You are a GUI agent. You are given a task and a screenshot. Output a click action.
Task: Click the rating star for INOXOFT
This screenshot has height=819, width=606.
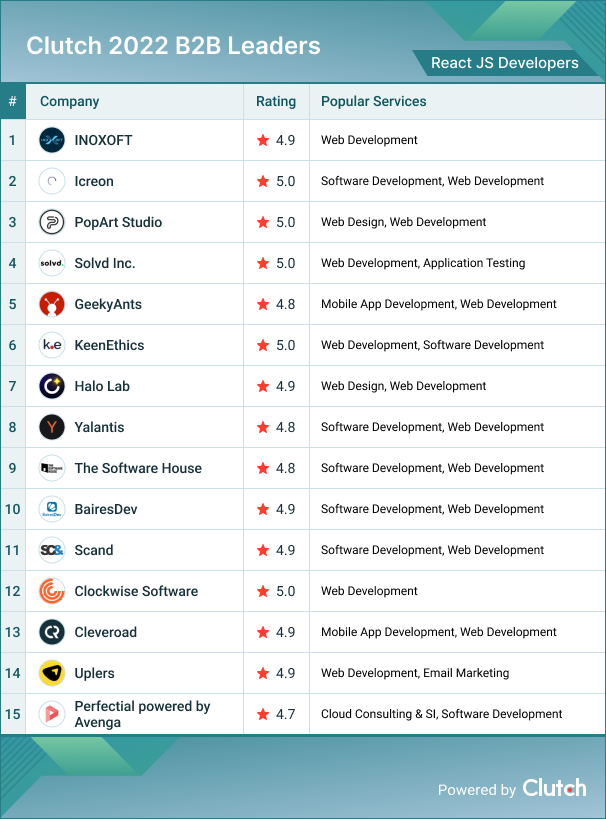pyautogui.click(x=263, y=140)
